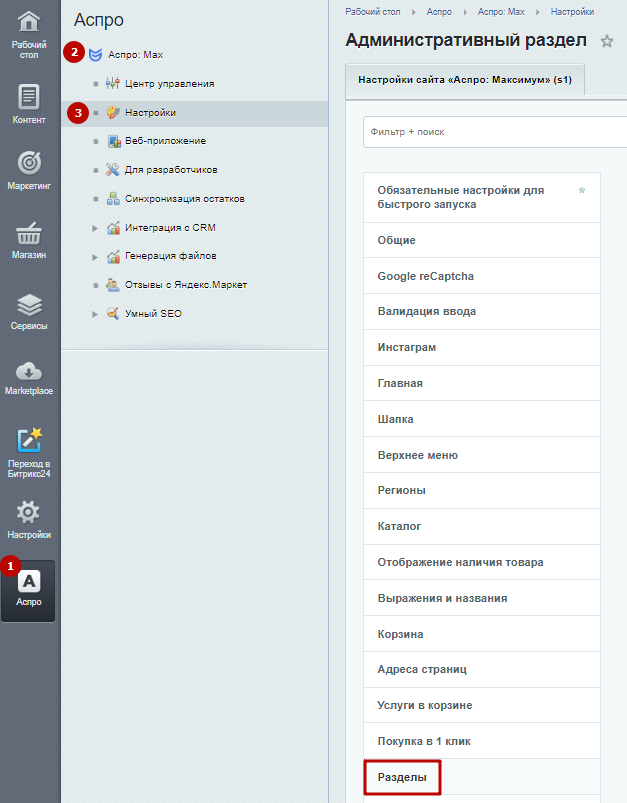
Task: Add page to favorites with star icon
Action: (607, 41)
